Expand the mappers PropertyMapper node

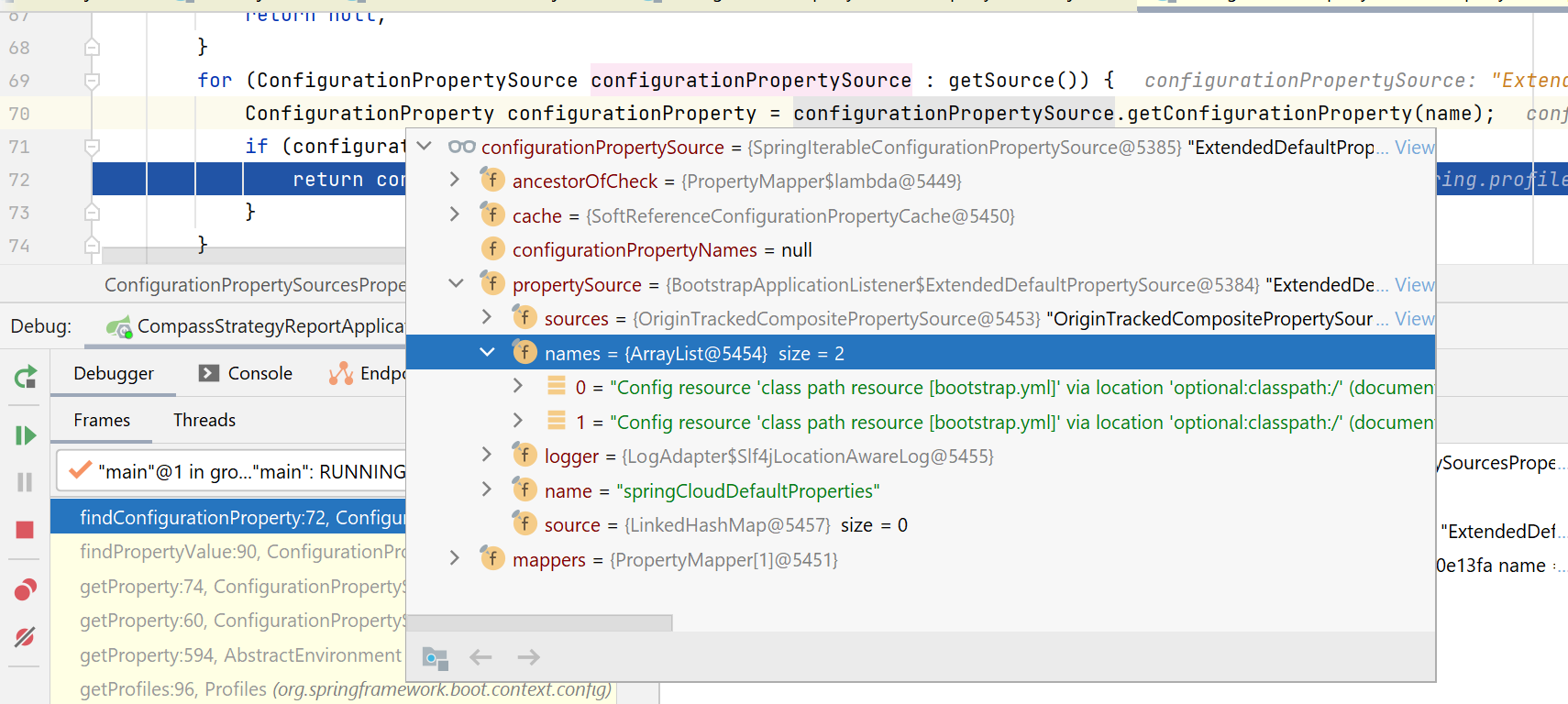point(455,559)
